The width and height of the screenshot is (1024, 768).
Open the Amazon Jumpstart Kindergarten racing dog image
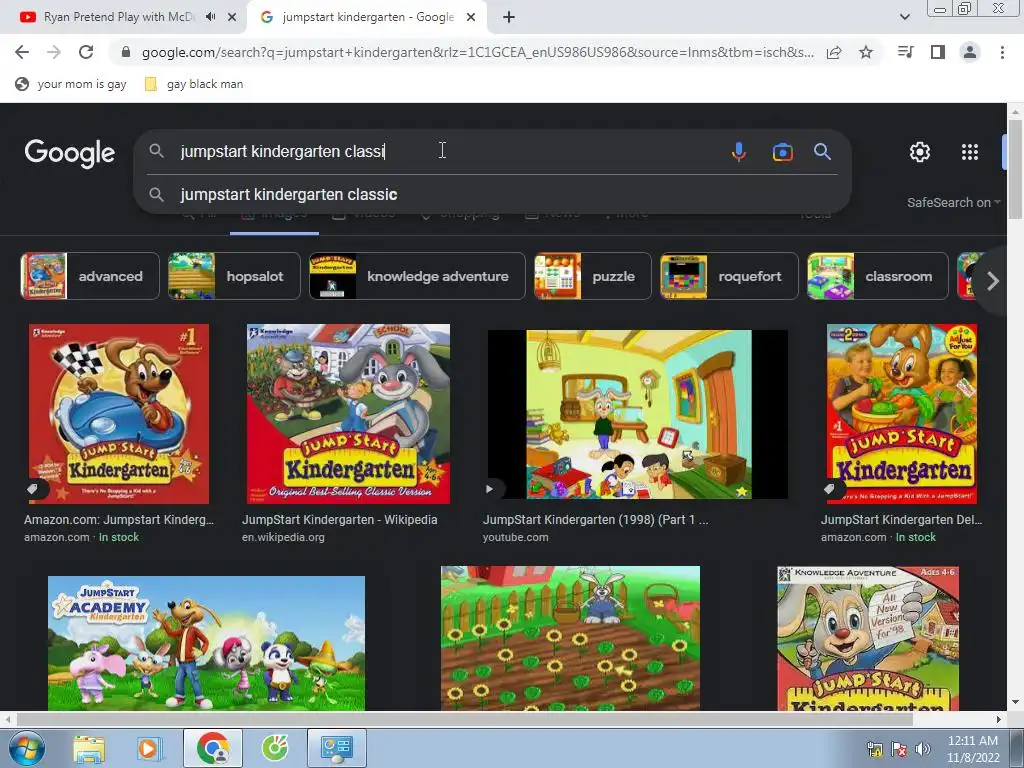click(119, 414)
